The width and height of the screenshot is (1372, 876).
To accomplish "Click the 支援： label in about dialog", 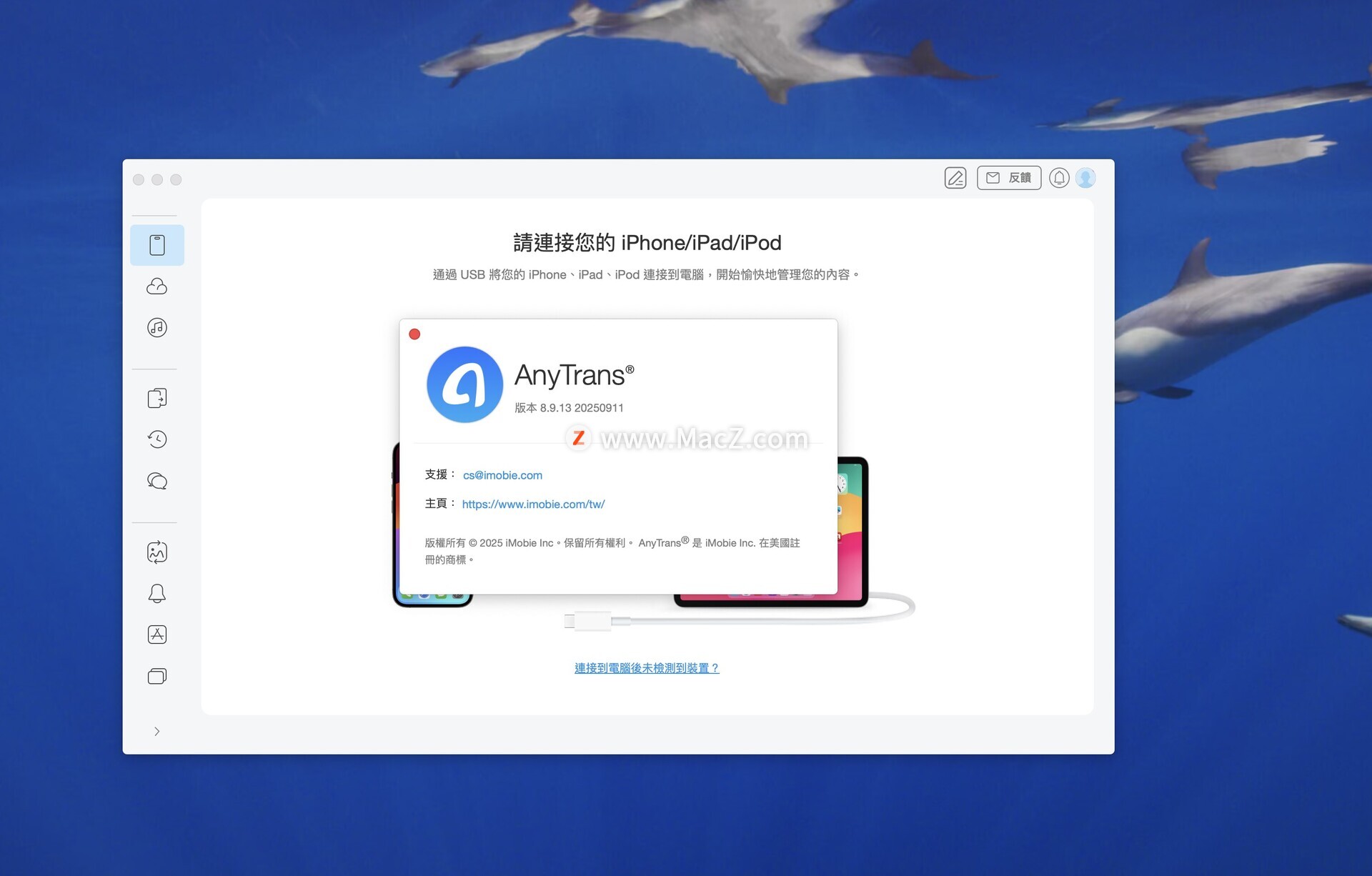I will [440, 474].
